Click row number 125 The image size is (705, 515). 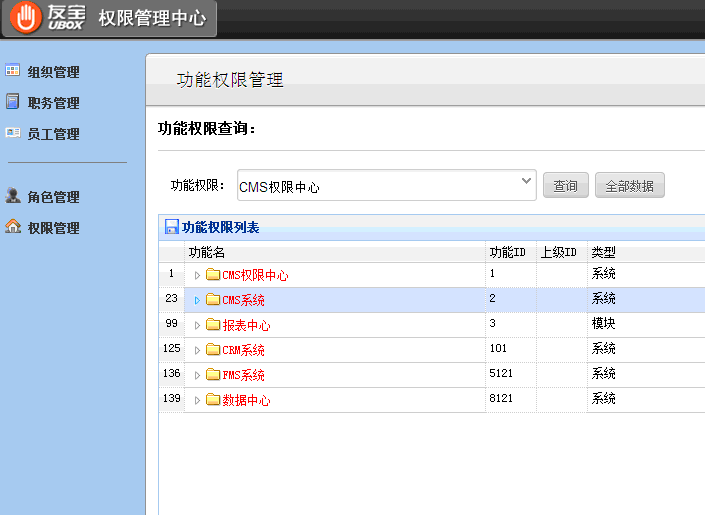click(172, 348)
